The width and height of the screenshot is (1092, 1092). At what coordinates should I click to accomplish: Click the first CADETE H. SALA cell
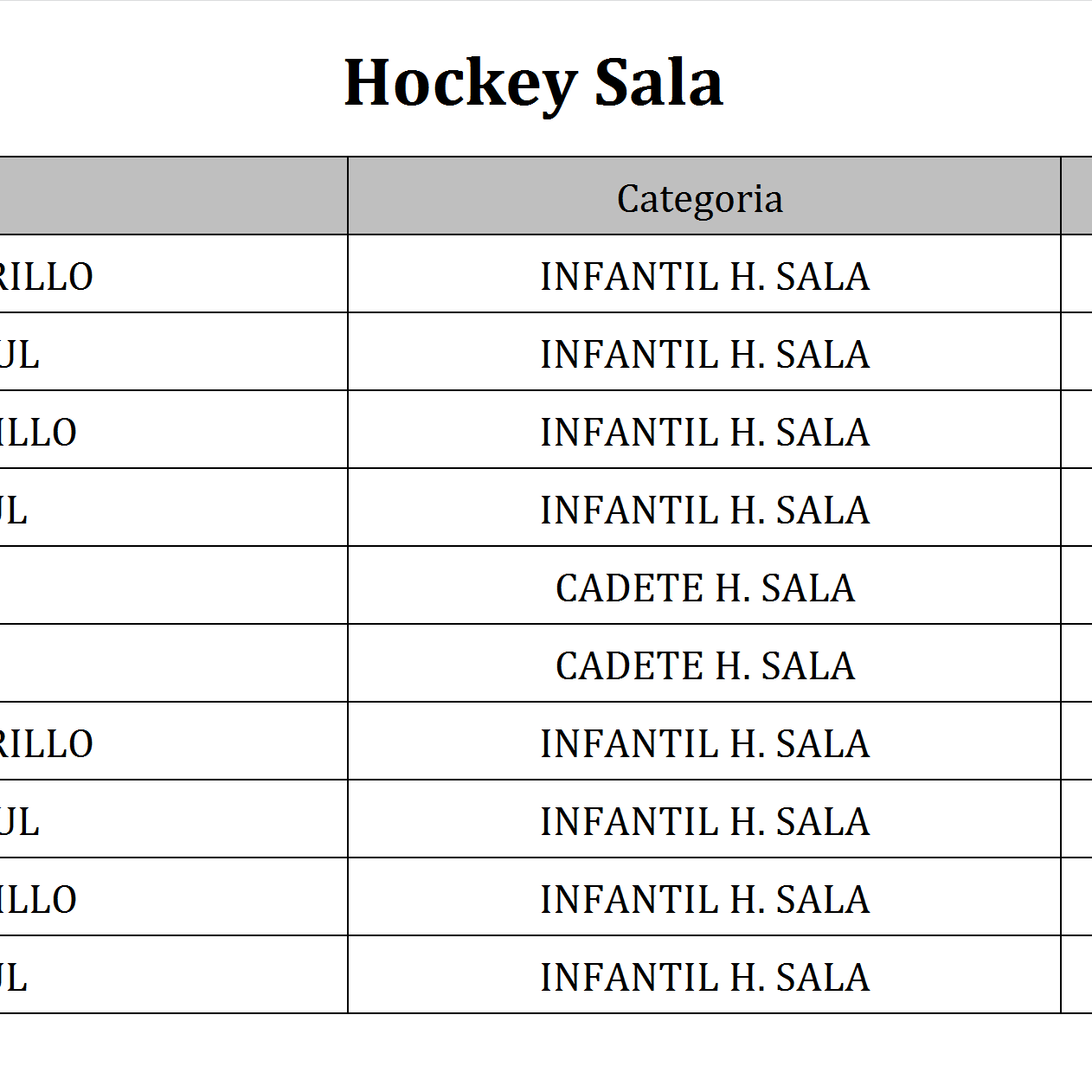coord(704,588)
